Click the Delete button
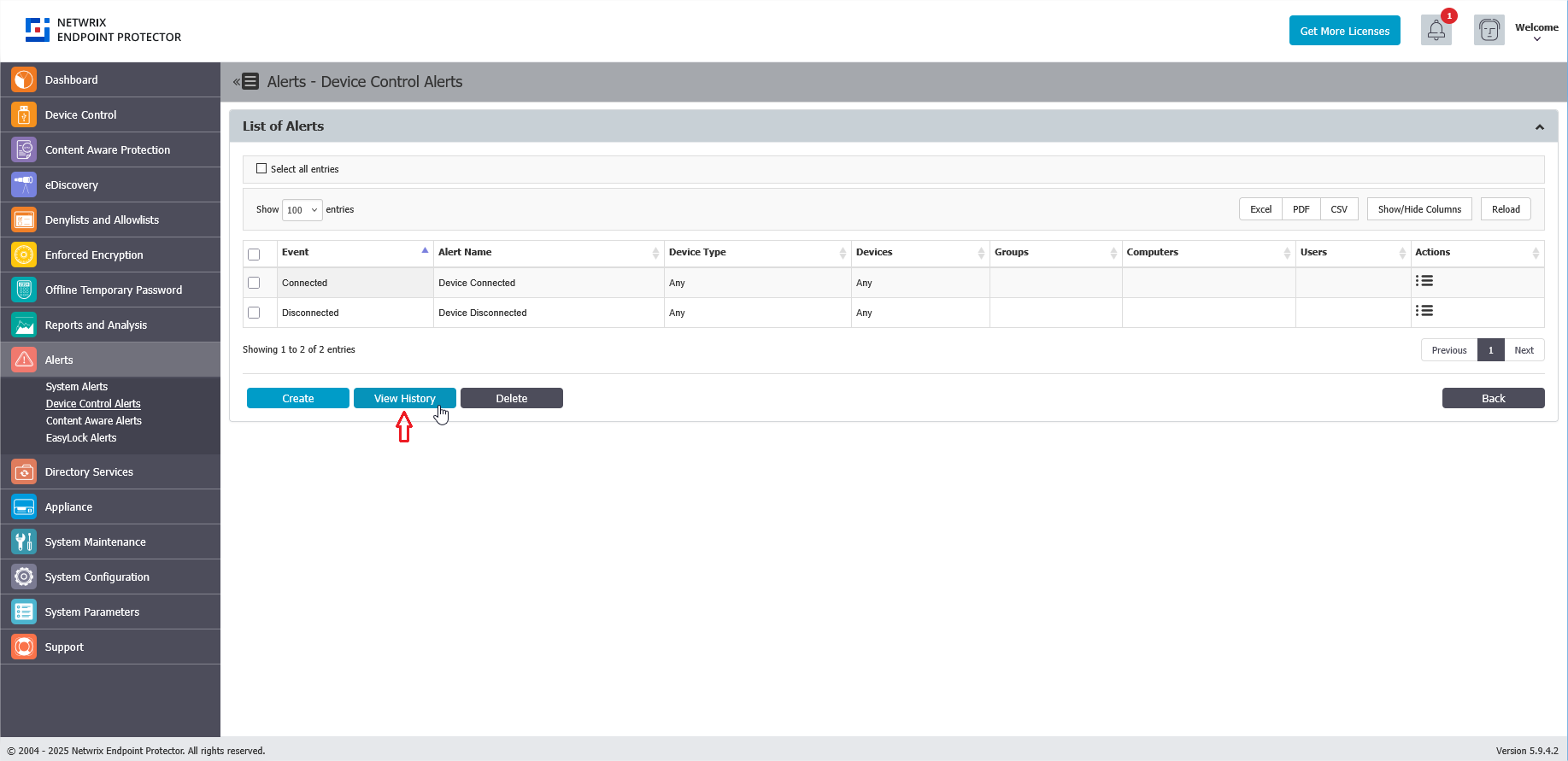Image resolution: width=1568 pixels, height=761 pixels. click(512, 398)
